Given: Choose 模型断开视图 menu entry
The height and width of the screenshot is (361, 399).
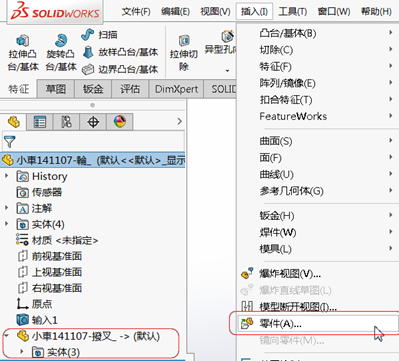Looking at the screenshot, I should (x=318, y=306).
